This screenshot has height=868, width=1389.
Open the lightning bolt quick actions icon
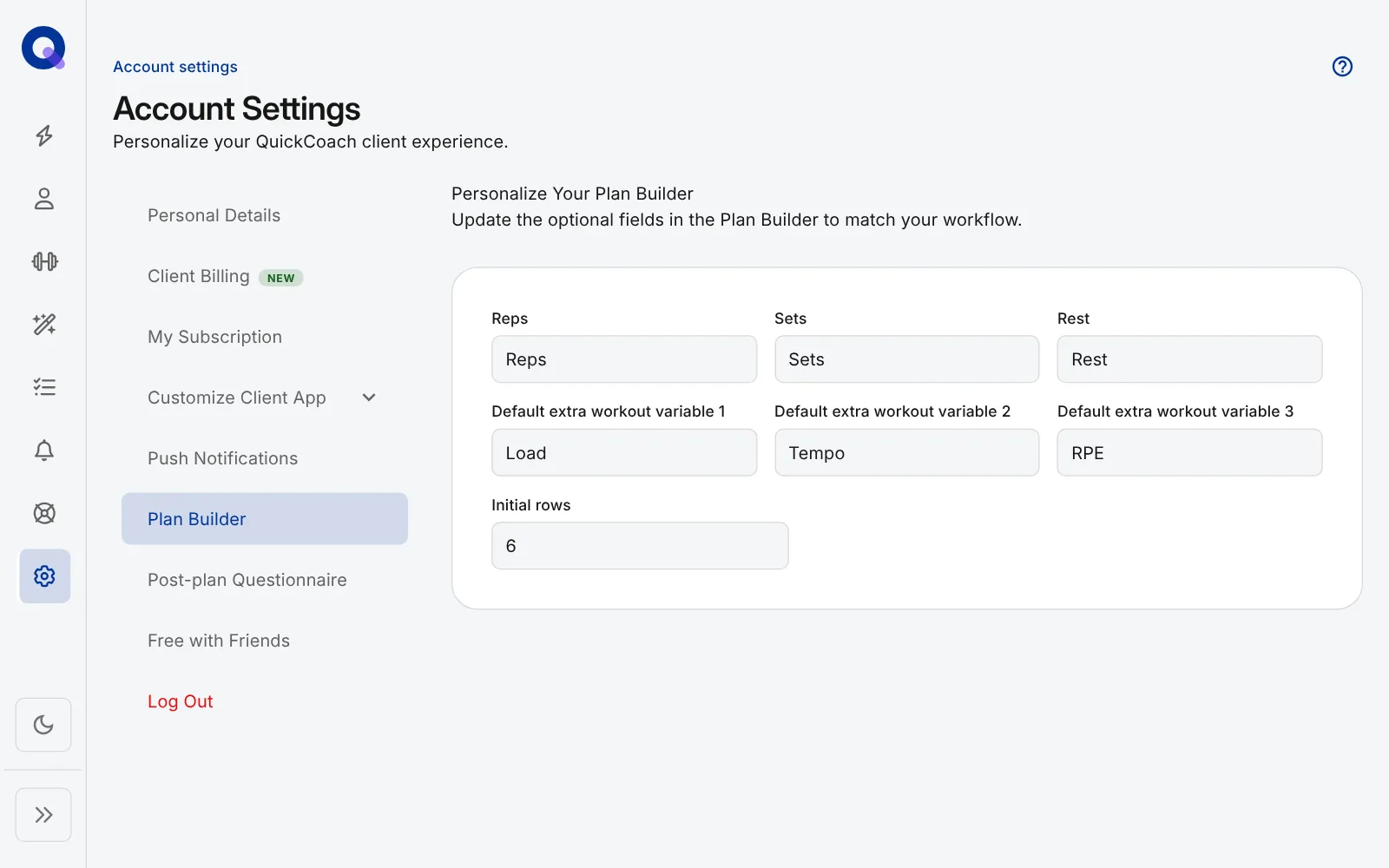44,135
